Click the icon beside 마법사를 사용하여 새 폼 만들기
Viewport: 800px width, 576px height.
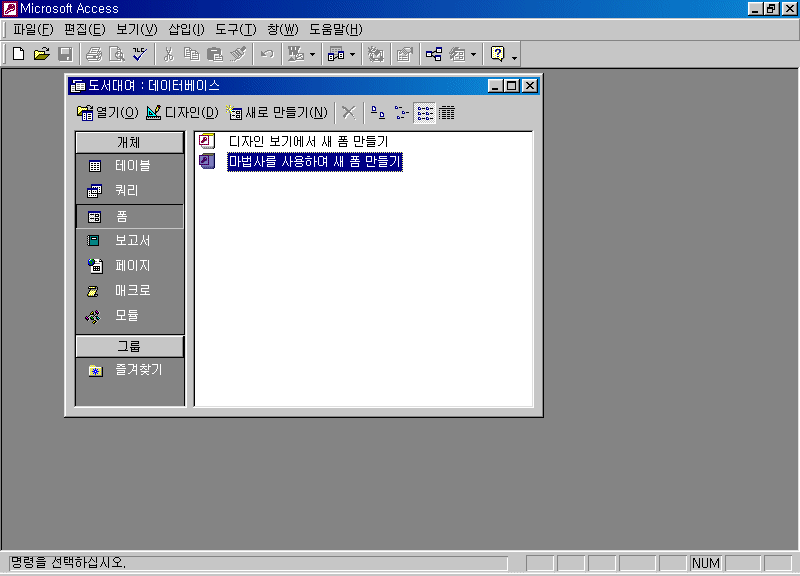pos(207,161)
